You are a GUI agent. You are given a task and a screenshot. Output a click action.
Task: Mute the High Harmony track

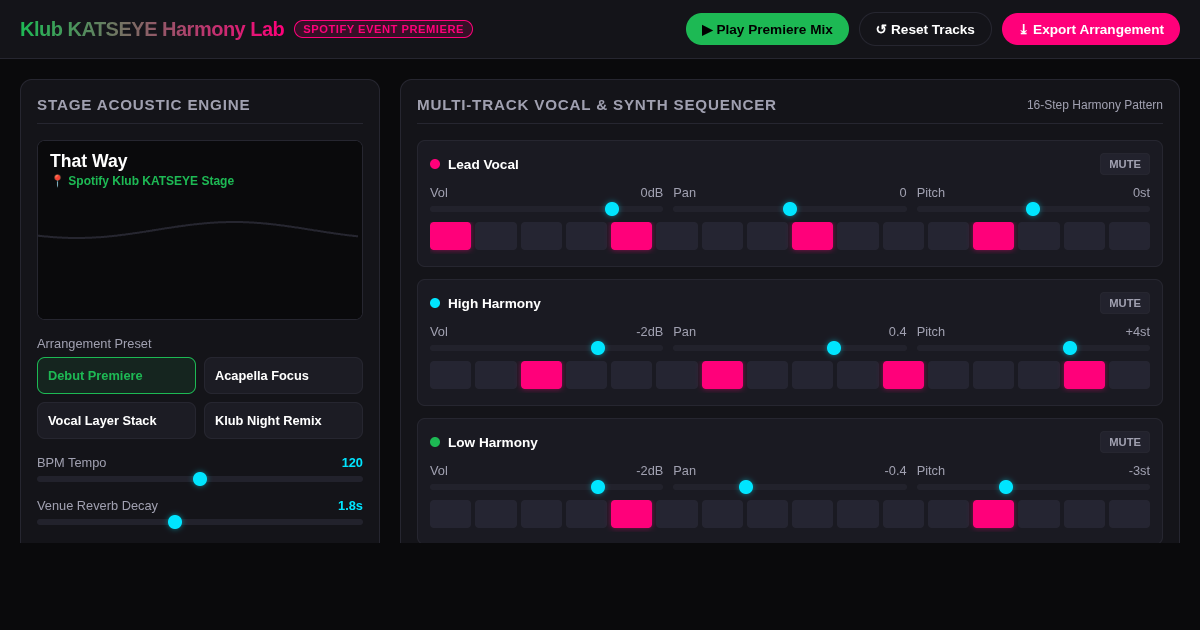click(1125, 303)
